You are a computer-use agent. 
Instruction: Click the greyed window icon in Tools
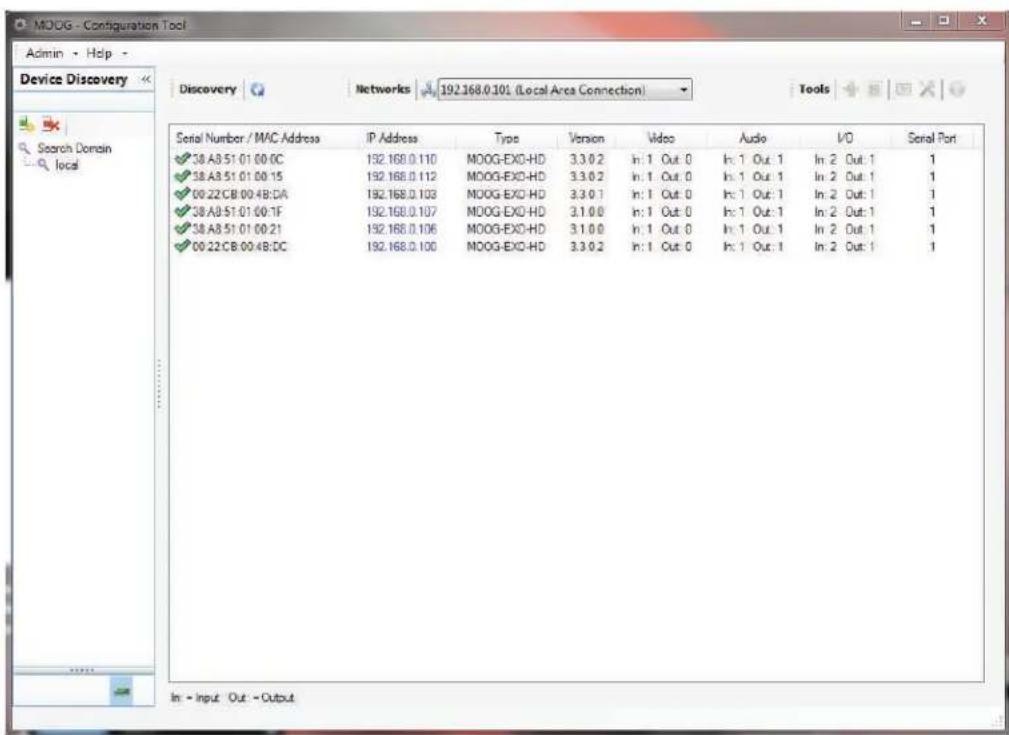903,89
